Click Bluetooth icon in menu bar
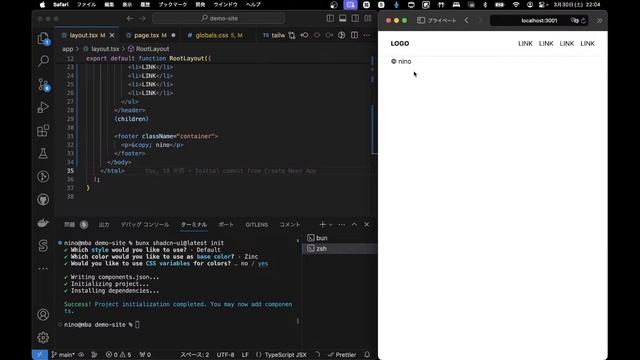Screen dimensions: 640x360 click(x=485, y=4)
